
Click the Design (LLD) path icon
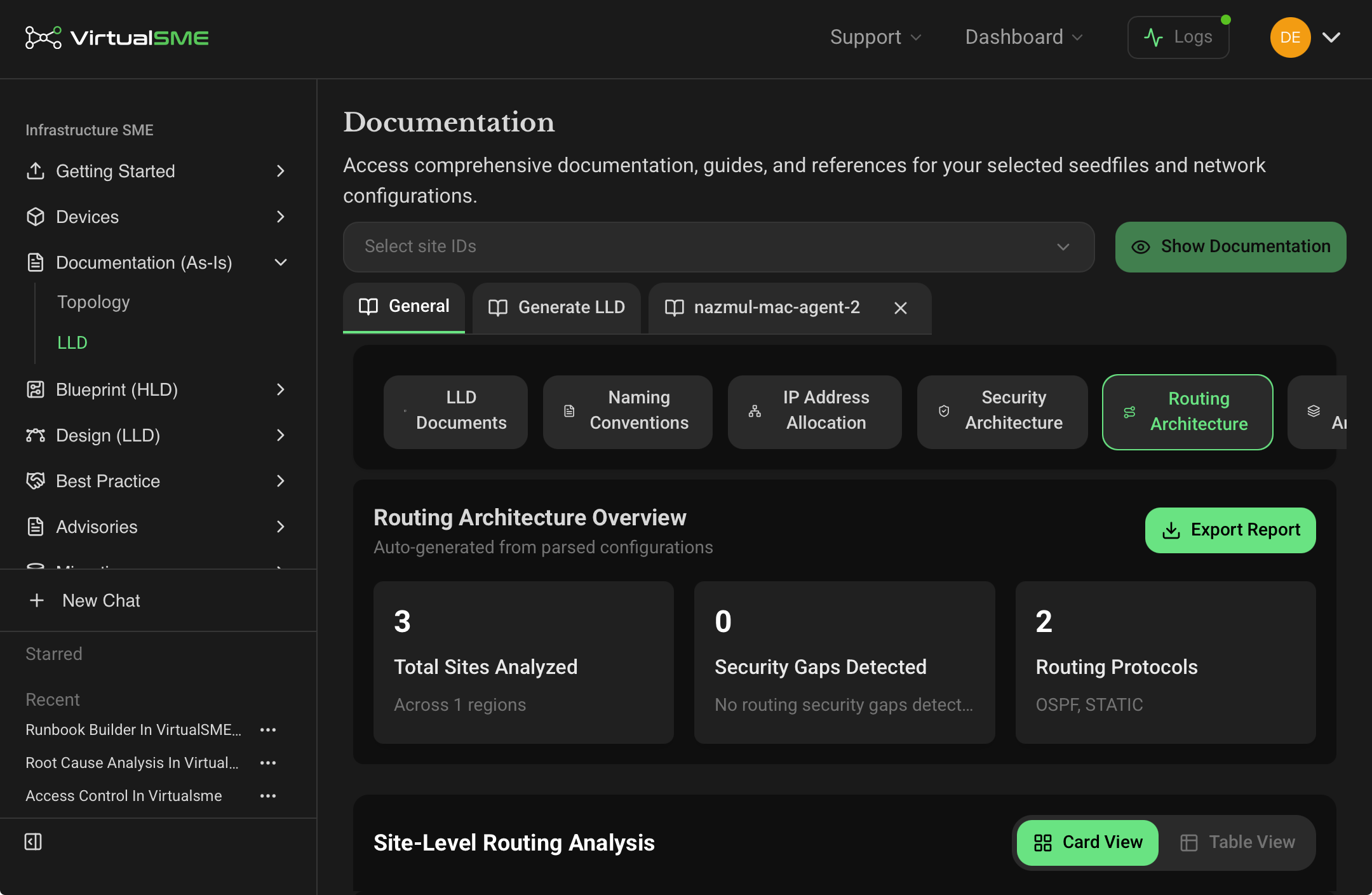tap(36, 435)
